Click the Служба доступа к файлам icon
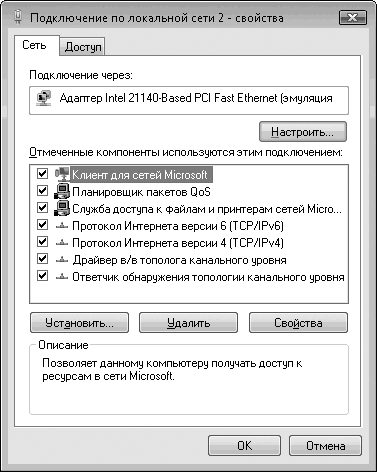The image size is (377, 472). tap(62, 208)
